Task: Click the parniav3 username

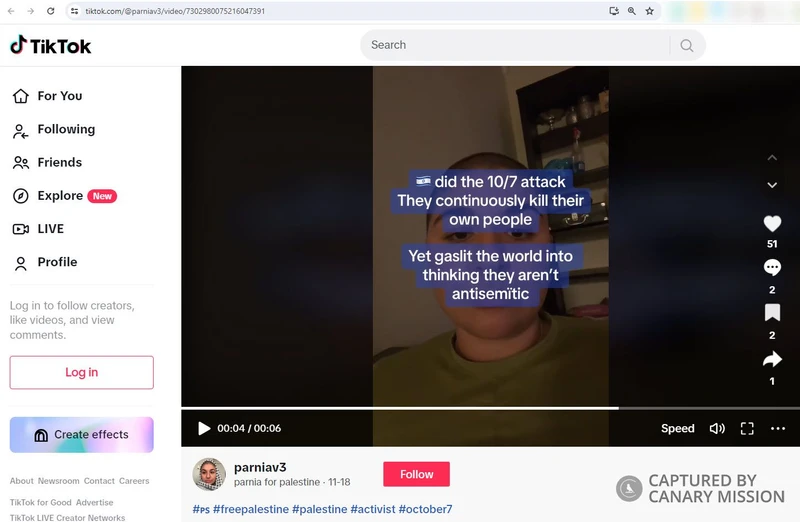Action: coord(260,467)
